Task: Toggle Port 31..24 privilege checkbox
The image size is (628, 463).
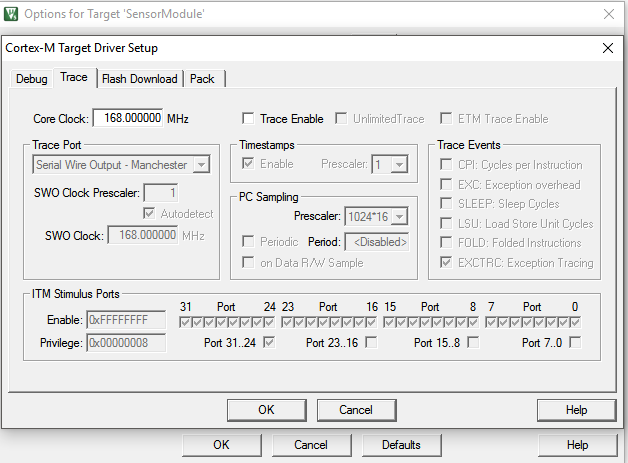Action: 269,342
